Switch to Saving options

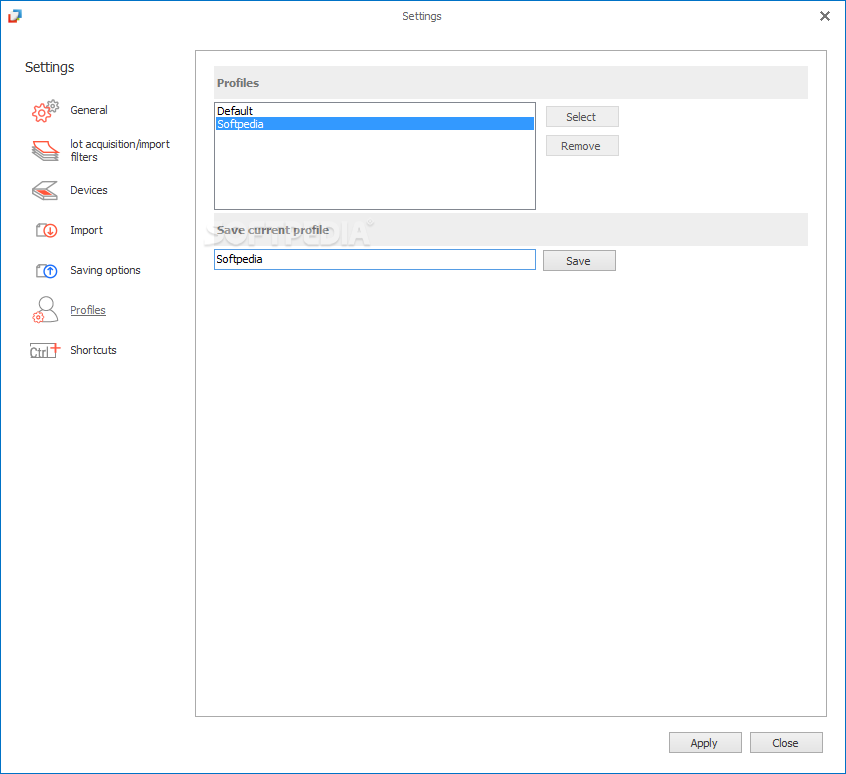105,270
